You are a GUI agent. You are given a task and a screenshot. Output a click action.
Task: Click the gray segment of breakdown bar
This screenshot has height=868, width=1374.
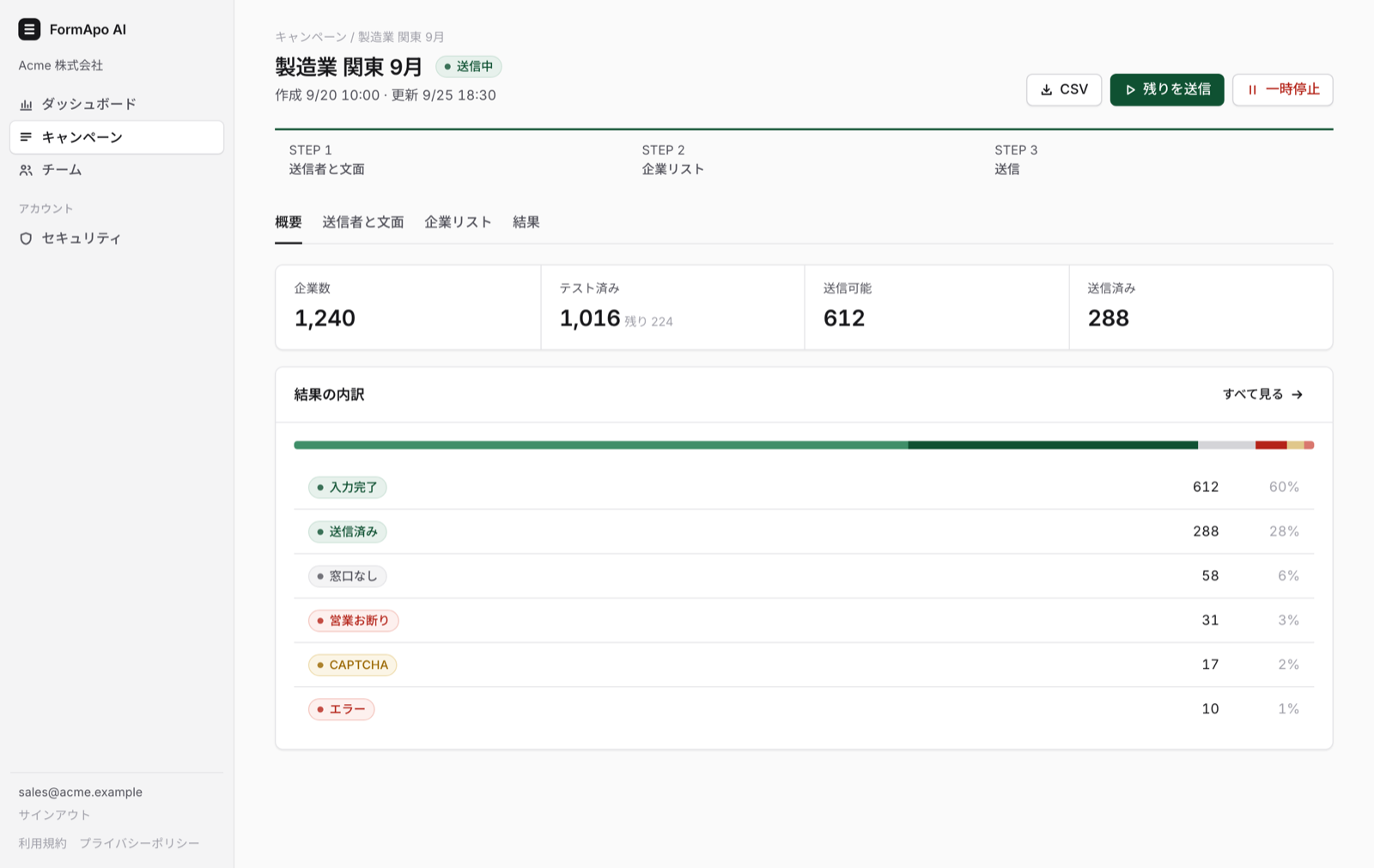(x=1226, y=445)
